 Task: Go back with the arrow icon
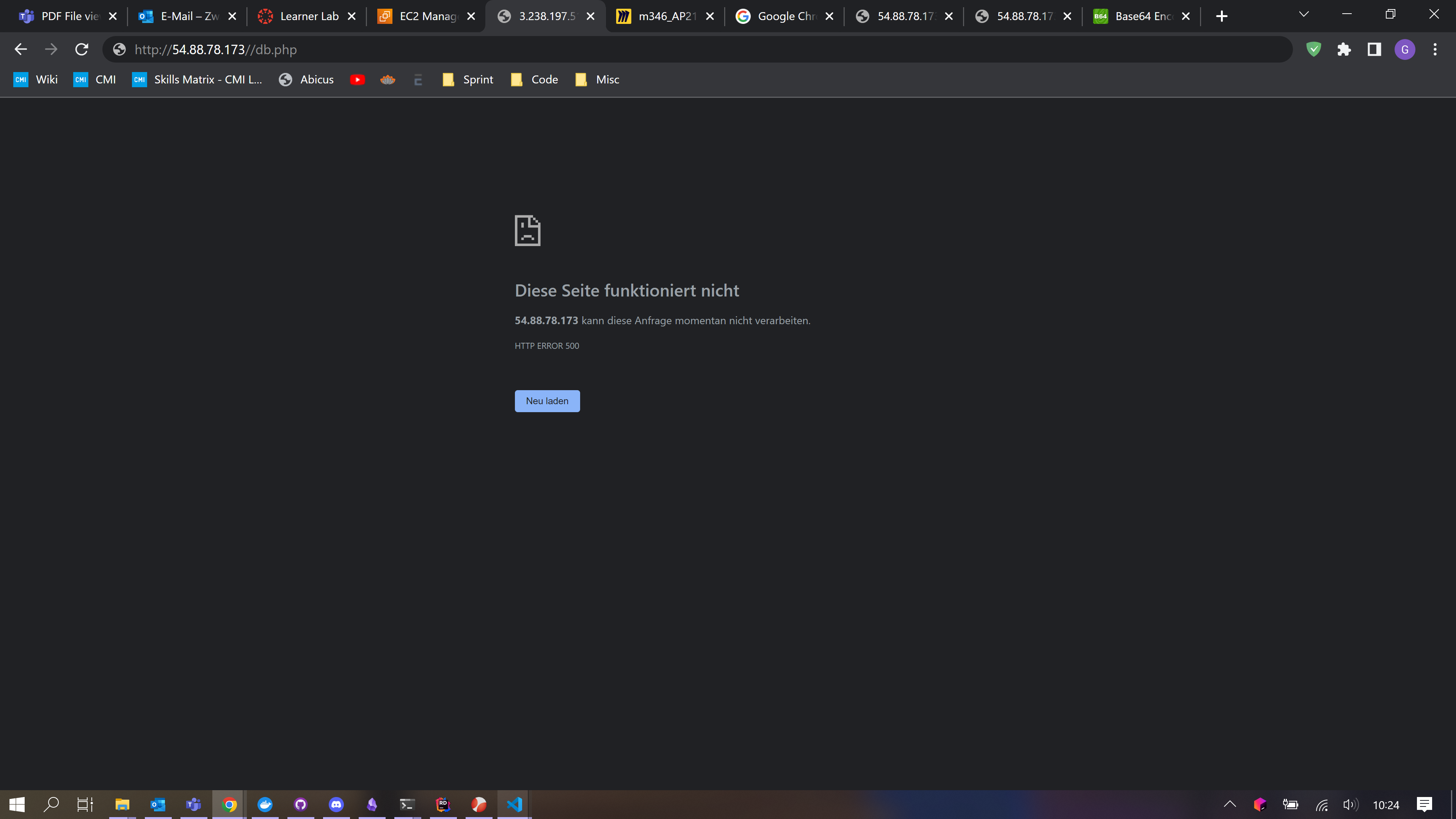[x=21, y=50]
